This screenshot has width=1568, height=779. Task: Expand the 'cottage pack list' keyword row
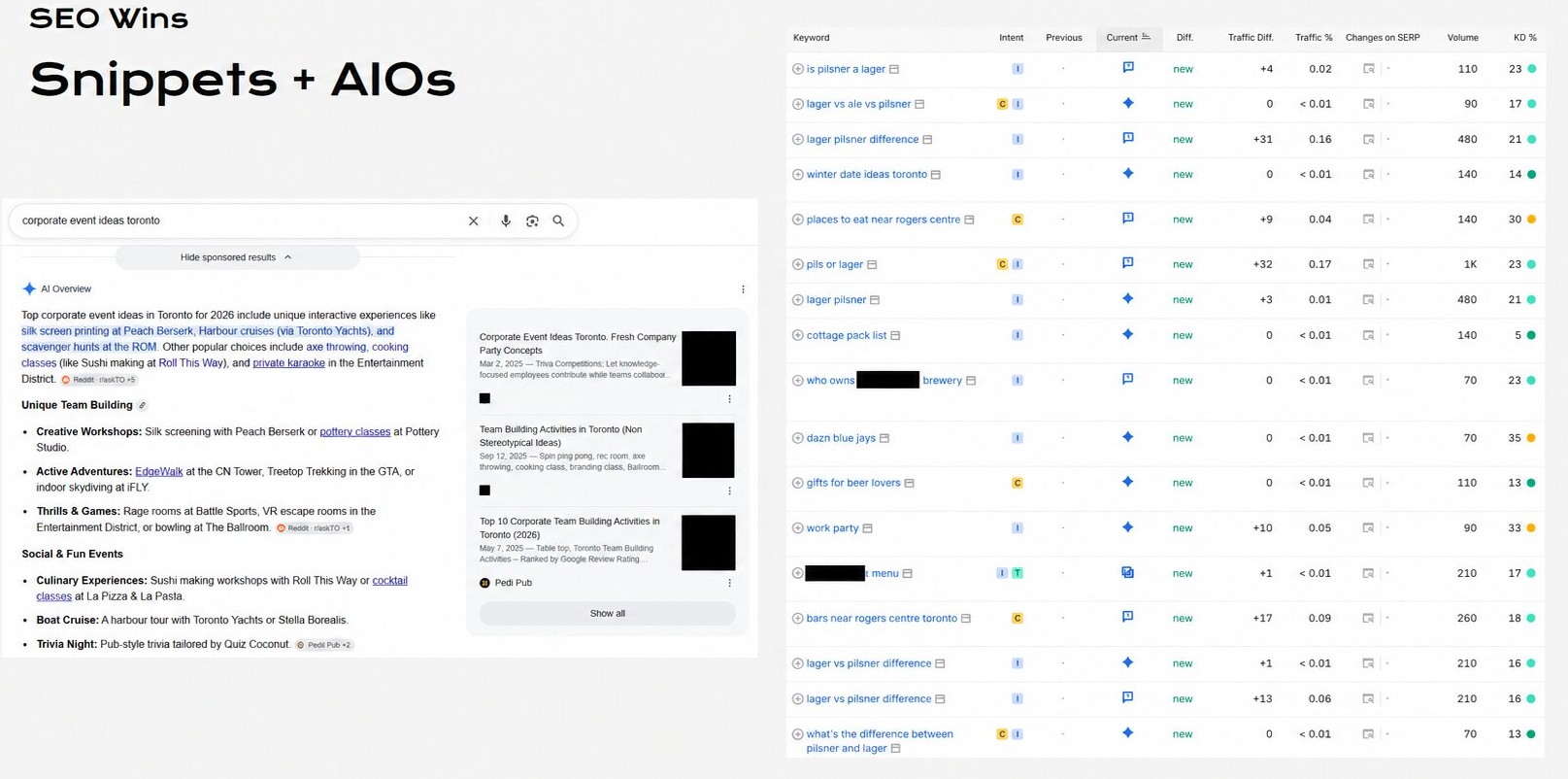coord(797,335)
